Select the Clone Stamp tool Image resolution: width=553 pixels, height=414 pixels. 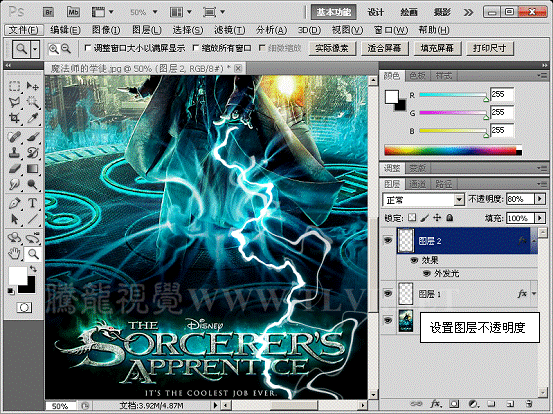pyautogui.click(x=14, y=153)
